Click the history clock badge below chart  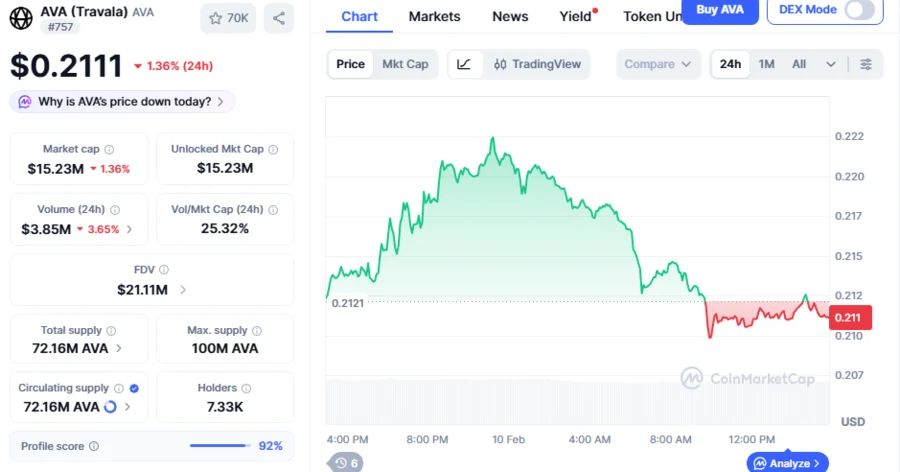point(347,463)
